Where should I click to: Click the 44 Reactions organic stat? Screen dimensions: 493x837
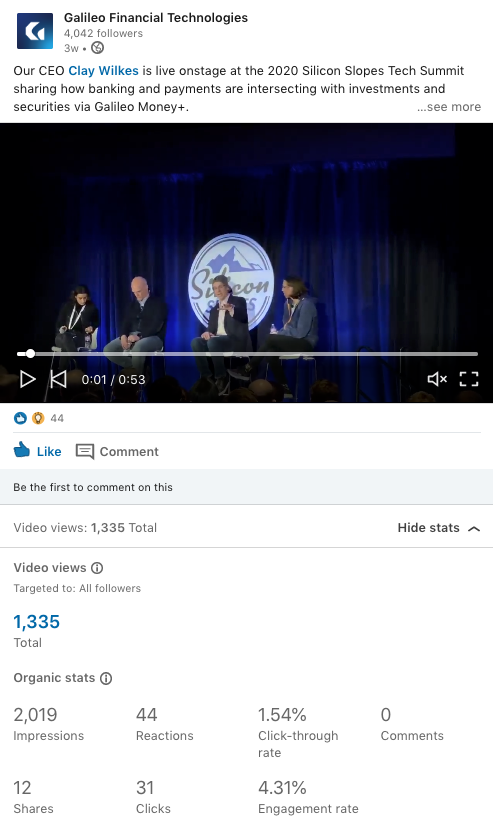[x=164, y=724]
